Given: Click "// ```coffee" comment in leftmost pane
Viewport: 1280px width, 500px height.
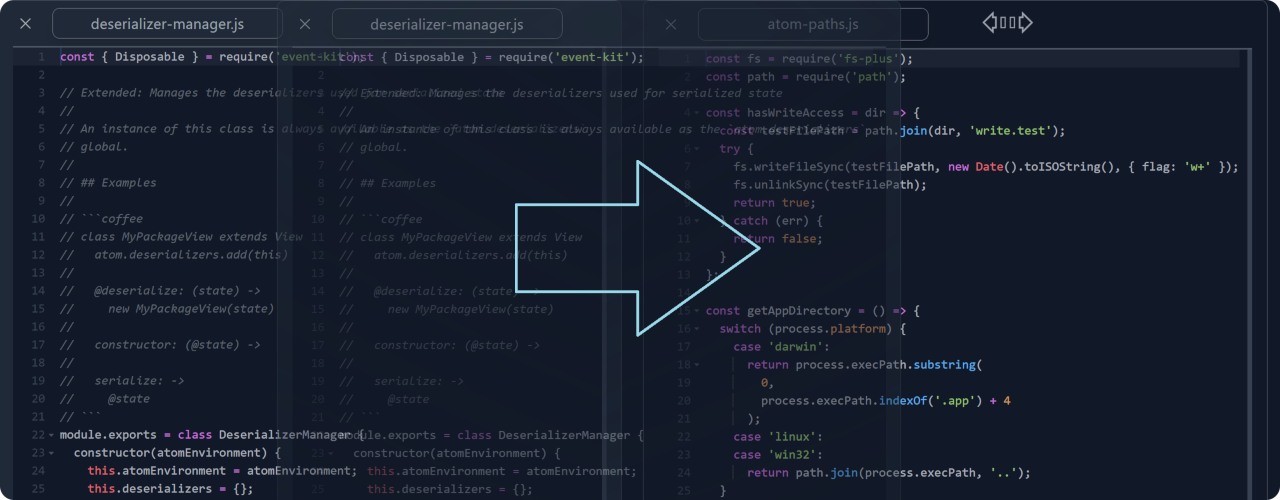Looking at the screenshot, I should tap(101, 219).
